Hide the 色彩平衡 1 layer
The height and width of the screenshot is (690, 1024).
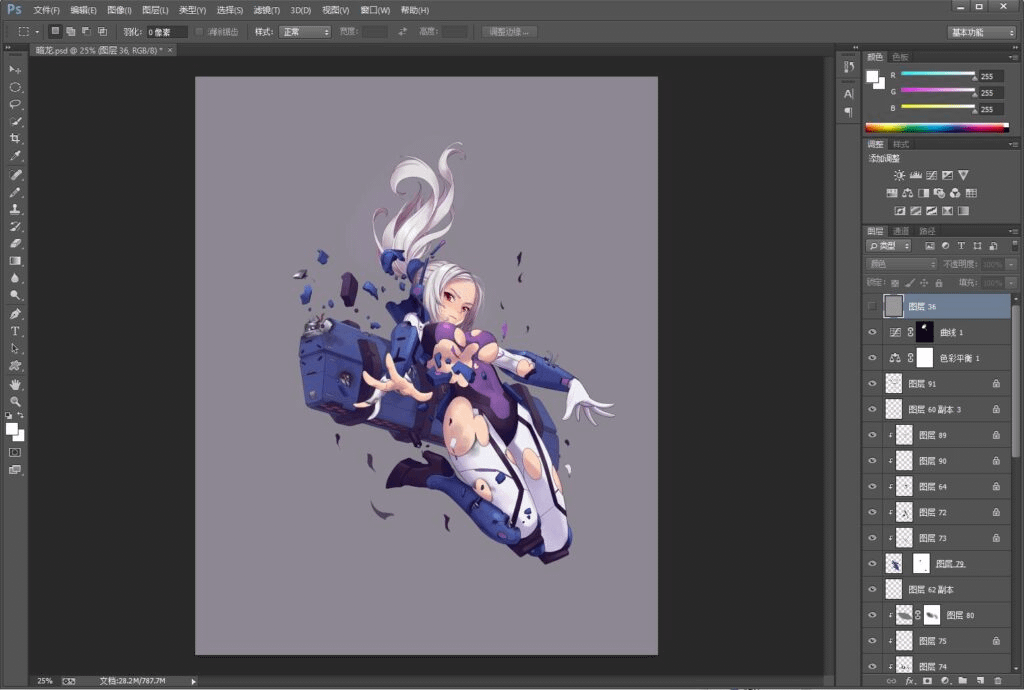tap(872, 358)
